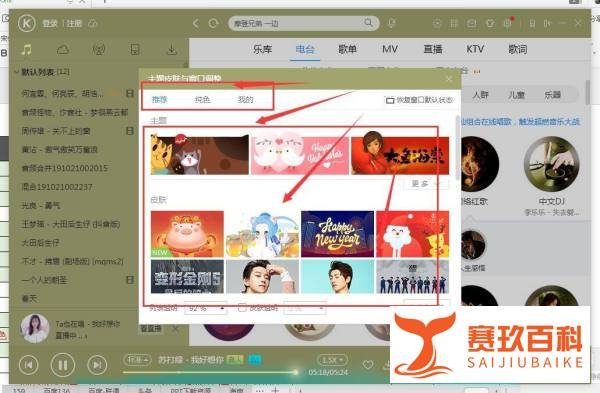Click the heart favorite icon in player bar
The width and height of the screenshot is (600, 393).
(x=368, y=365)
